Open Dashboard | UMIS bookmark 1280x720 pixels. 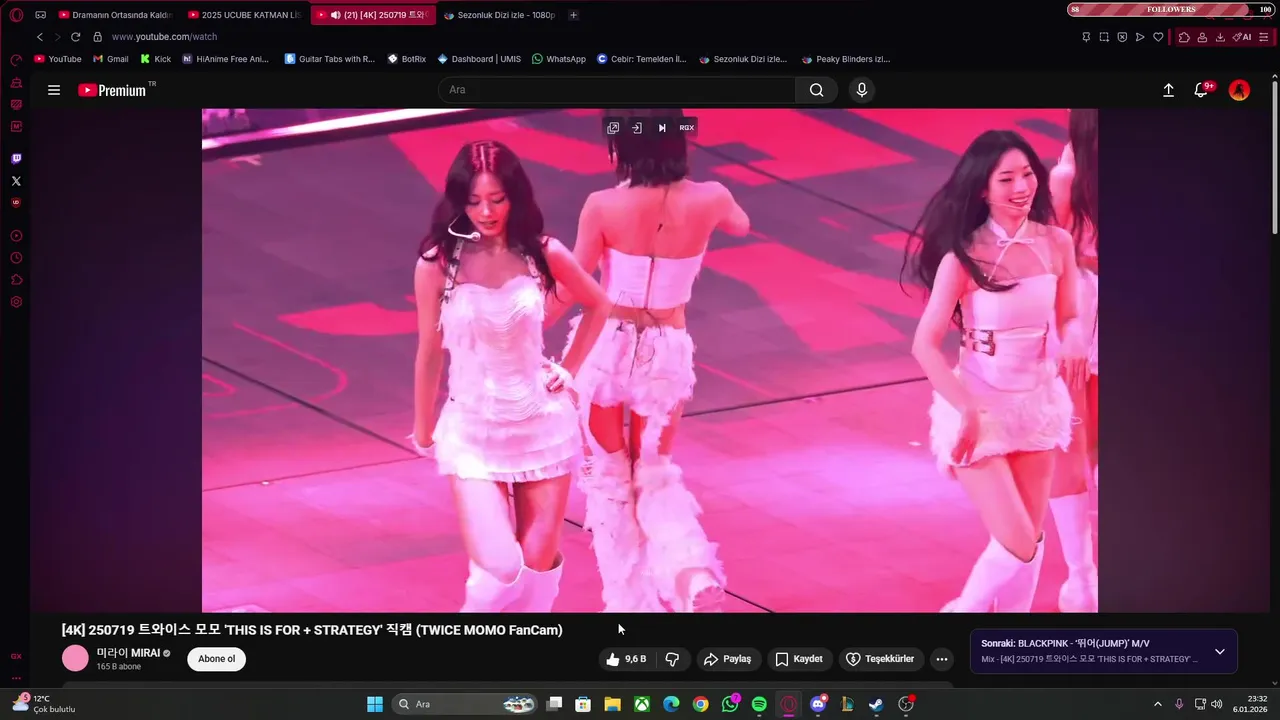pyautogui.click(x=479, y=59)
